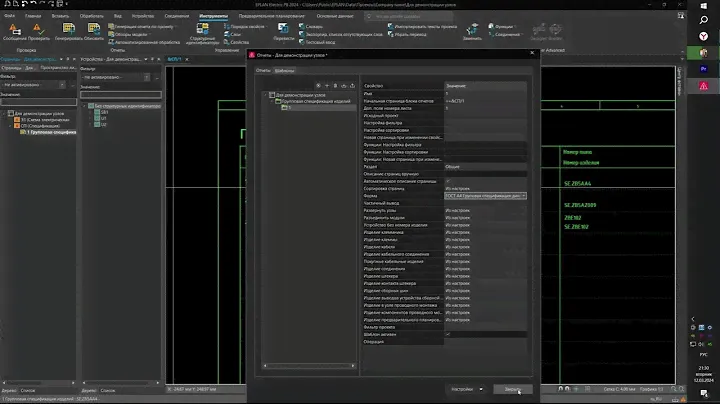Click the Закрыть button in the dialog
The height and width of the screenshot is (404, 720).
point(512,389)
